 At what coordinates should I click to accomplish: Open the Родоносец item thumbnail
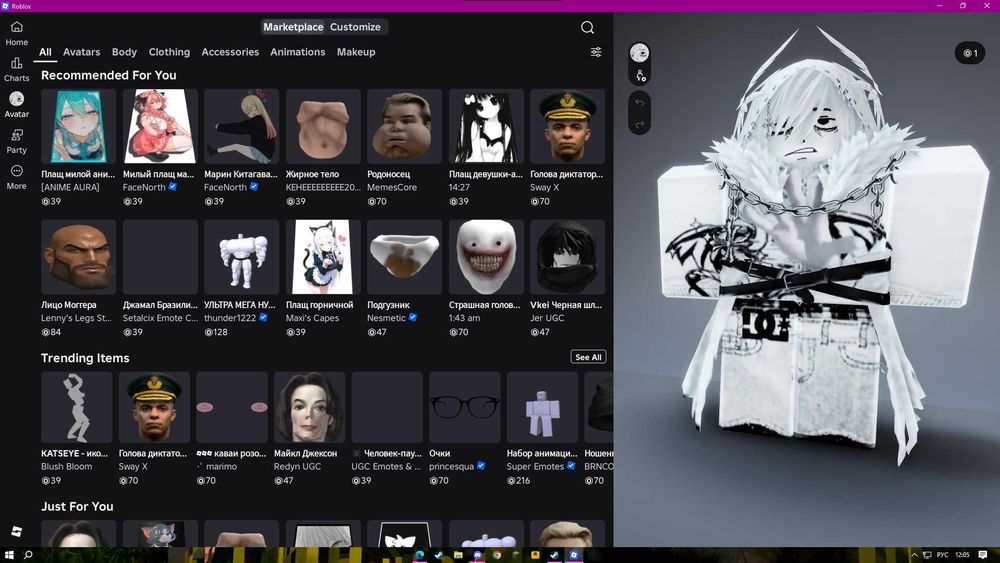pyautogui.click(x=404, y=126)
